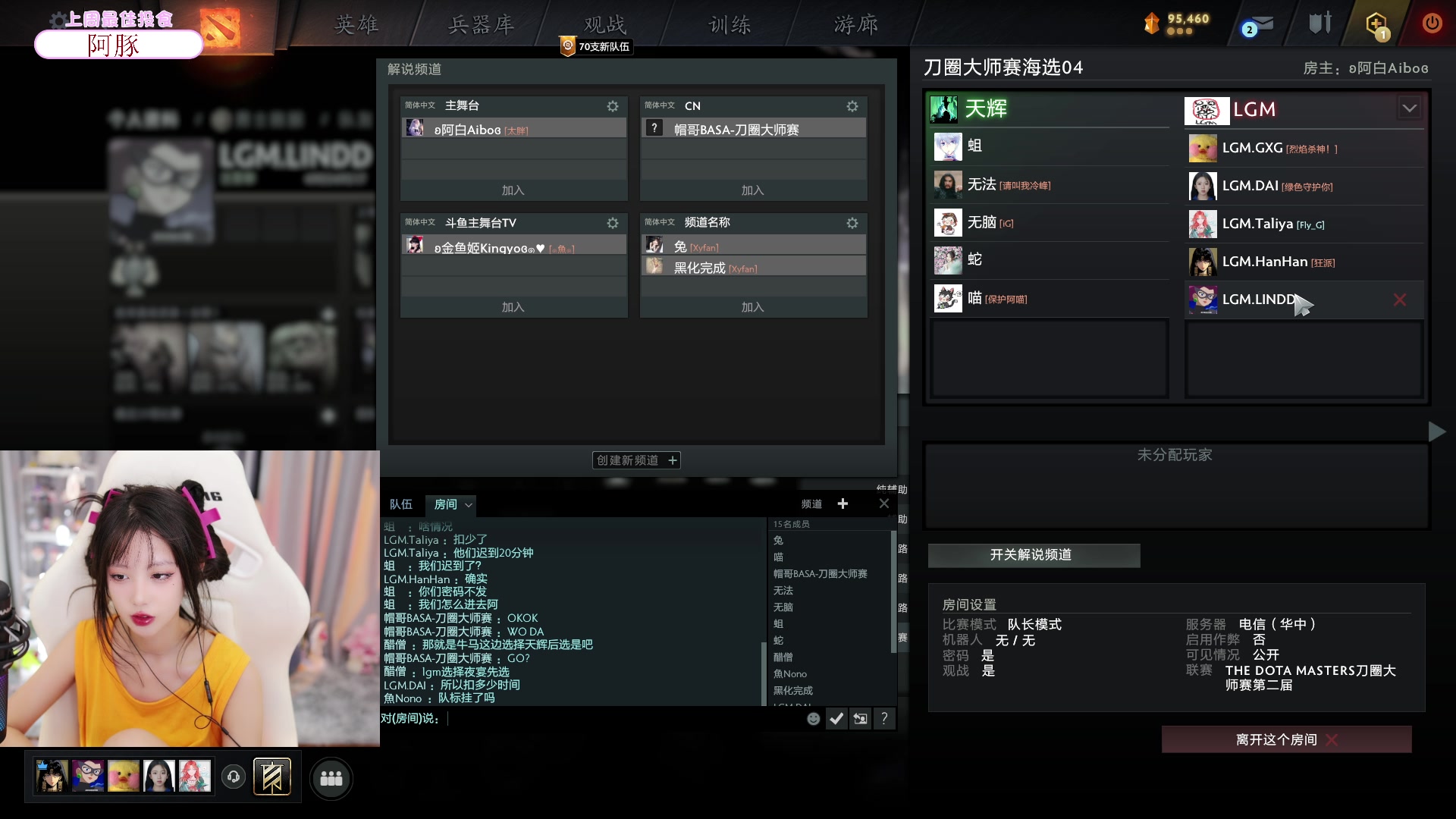Screen dimensions: 1456x819
Task: Toggle 开关解说频道 button
Action: coord(1034,555)
